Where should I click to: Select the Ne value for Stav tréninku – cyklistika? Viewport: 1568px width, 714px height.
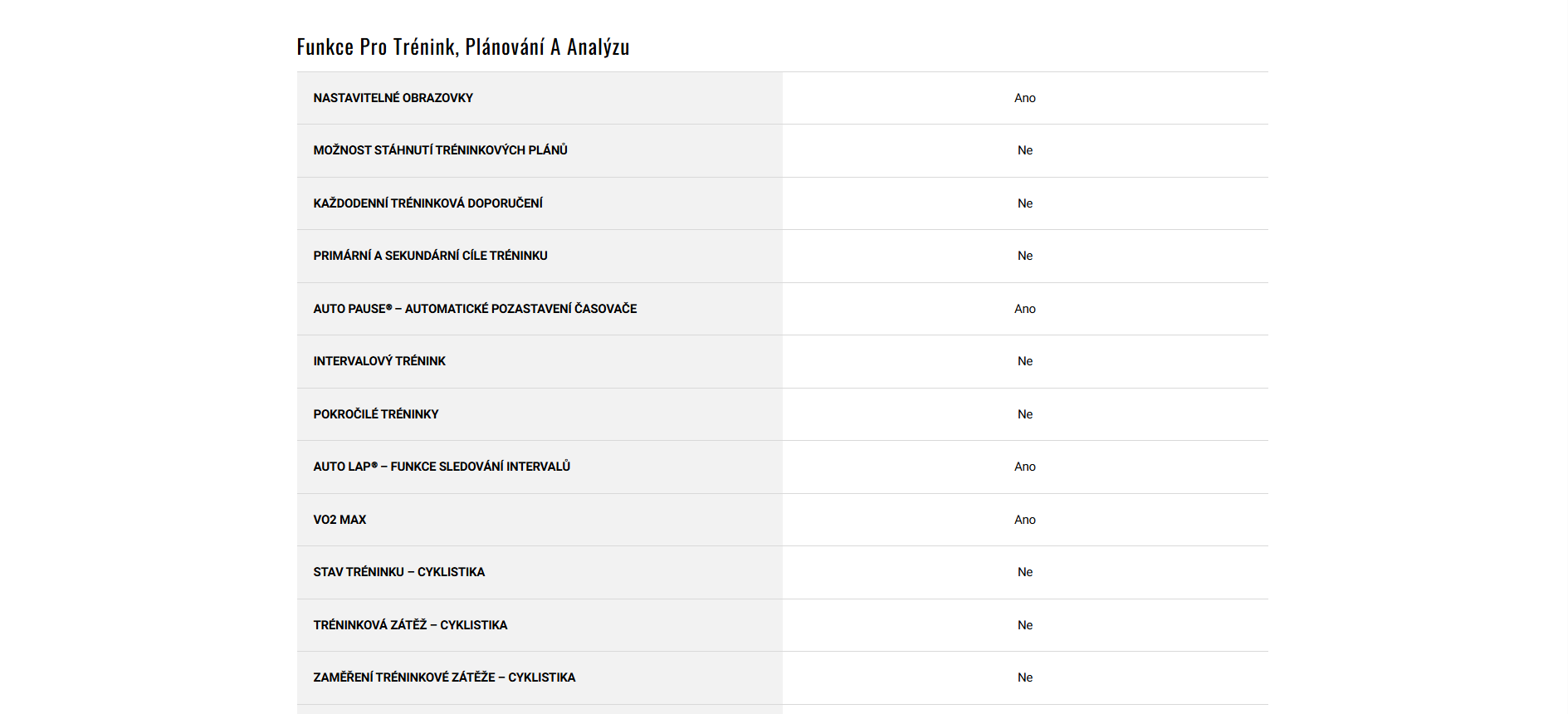(1024, 572)
